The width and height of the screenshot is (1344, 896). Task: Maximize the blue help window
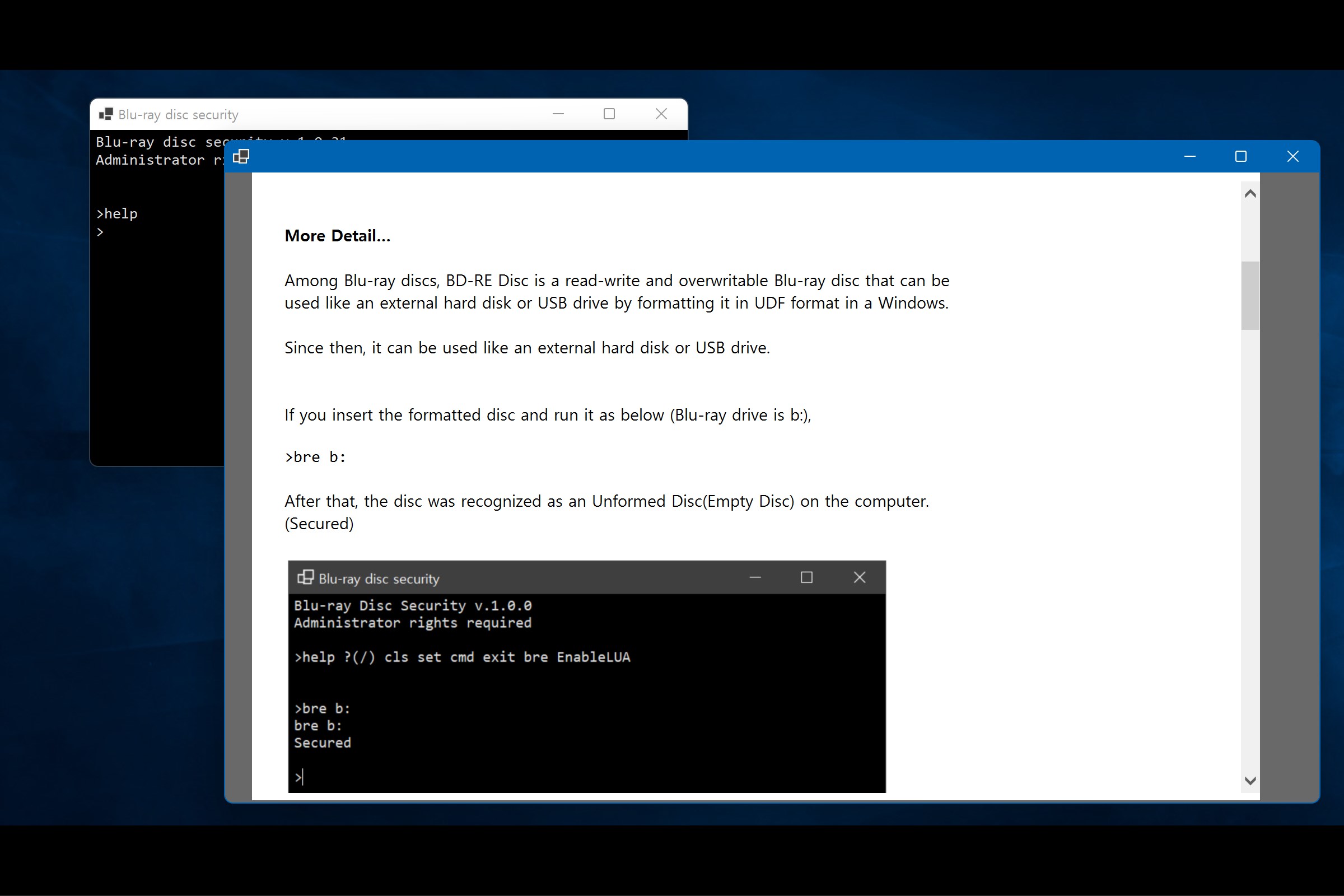point(1240,156)
